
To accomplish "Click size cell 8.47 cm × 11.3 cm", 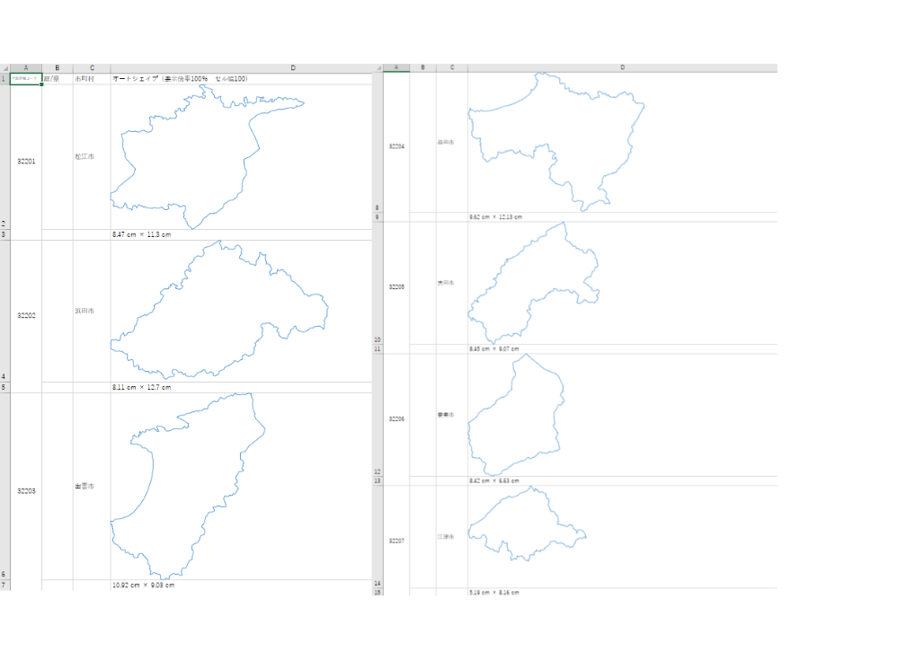I will (x=242, y=235).
